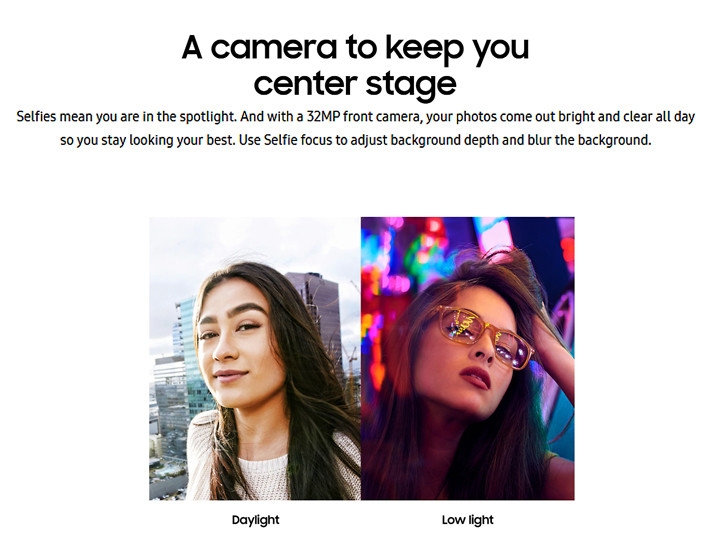
Task: Click the smiling face in the Daylight photo
Action: pyautogui.click(x=235, y=344)
